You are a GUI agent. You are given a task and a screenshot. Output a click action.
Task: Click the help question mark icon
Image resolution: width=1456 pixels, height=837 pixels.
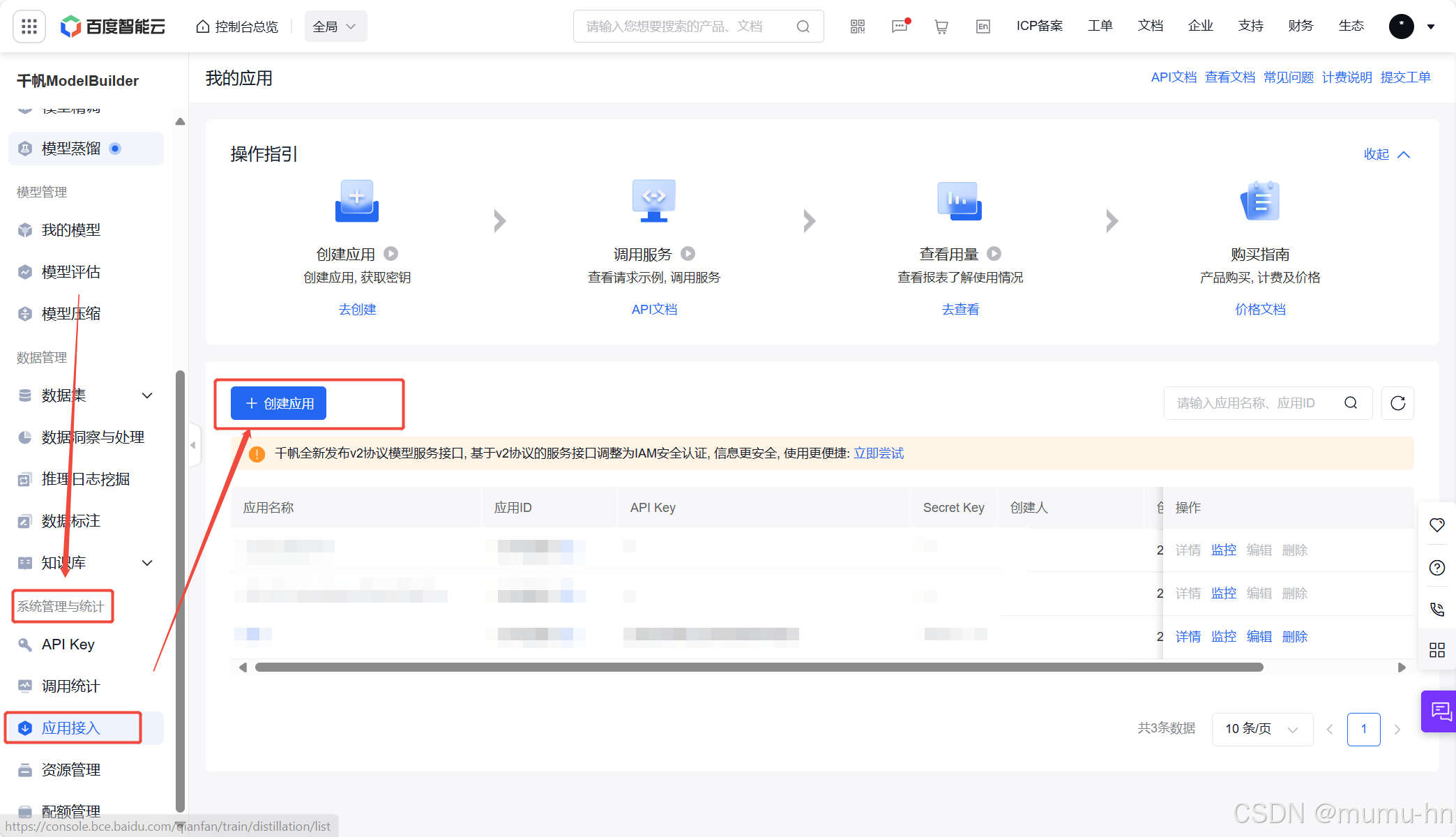point(1436,567)
